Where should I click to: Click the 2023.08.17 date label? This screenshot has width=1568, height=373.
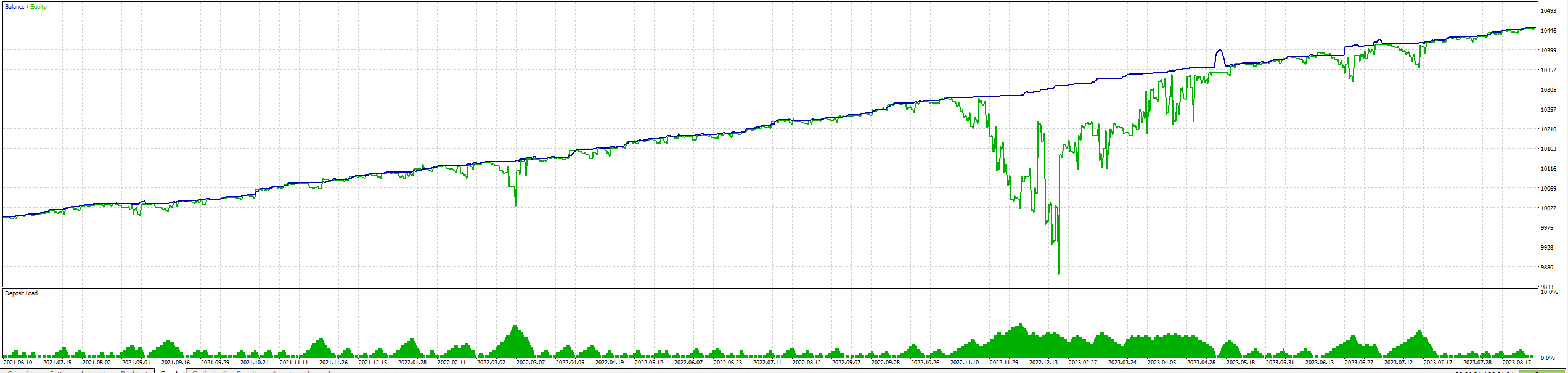point(1516,363)
